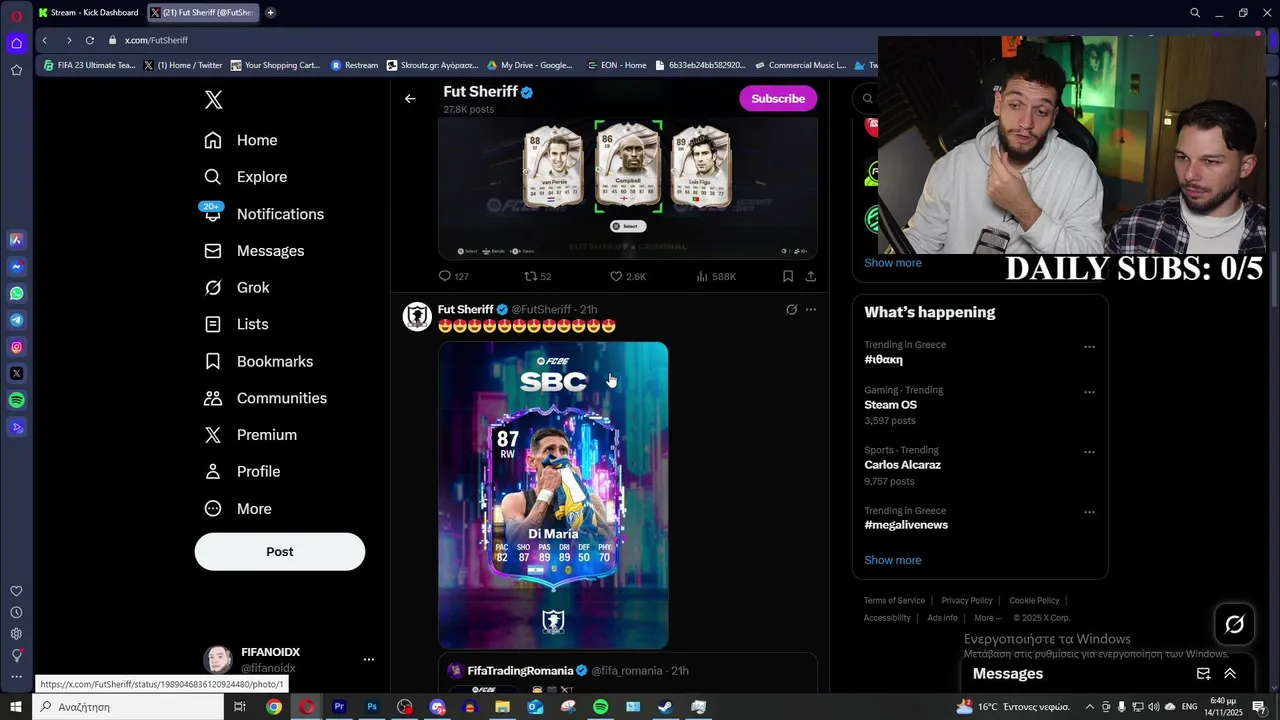The width and height of the screenshot is (1280, 720).
Task: Open Communities page
Action: click(x=265, y=398)
